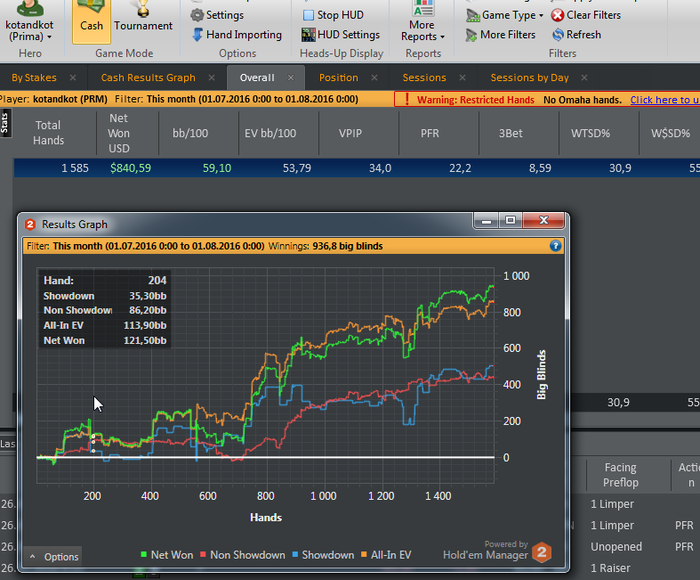Image resolution: width=700 pixels, height=580 pixels.
Task: Close the Sessions by Day tab
Action: point(584,78)
